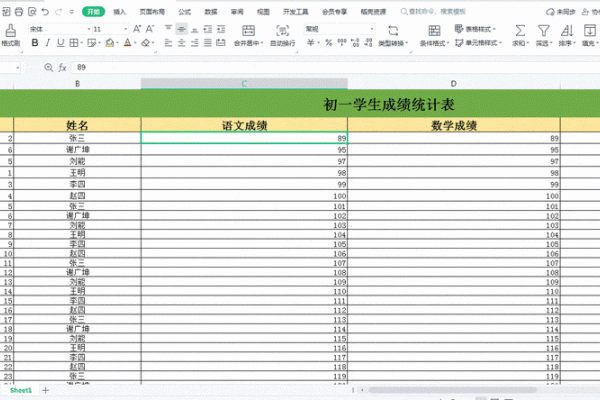The height and width of the screenshot is (400, 600).
Task: Click the distributed alignment icon
Action: pos(221,43)
